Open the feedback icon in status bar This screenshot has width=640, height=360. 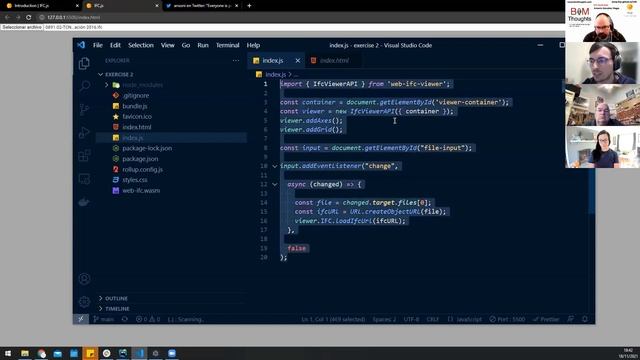pos(571,319)
